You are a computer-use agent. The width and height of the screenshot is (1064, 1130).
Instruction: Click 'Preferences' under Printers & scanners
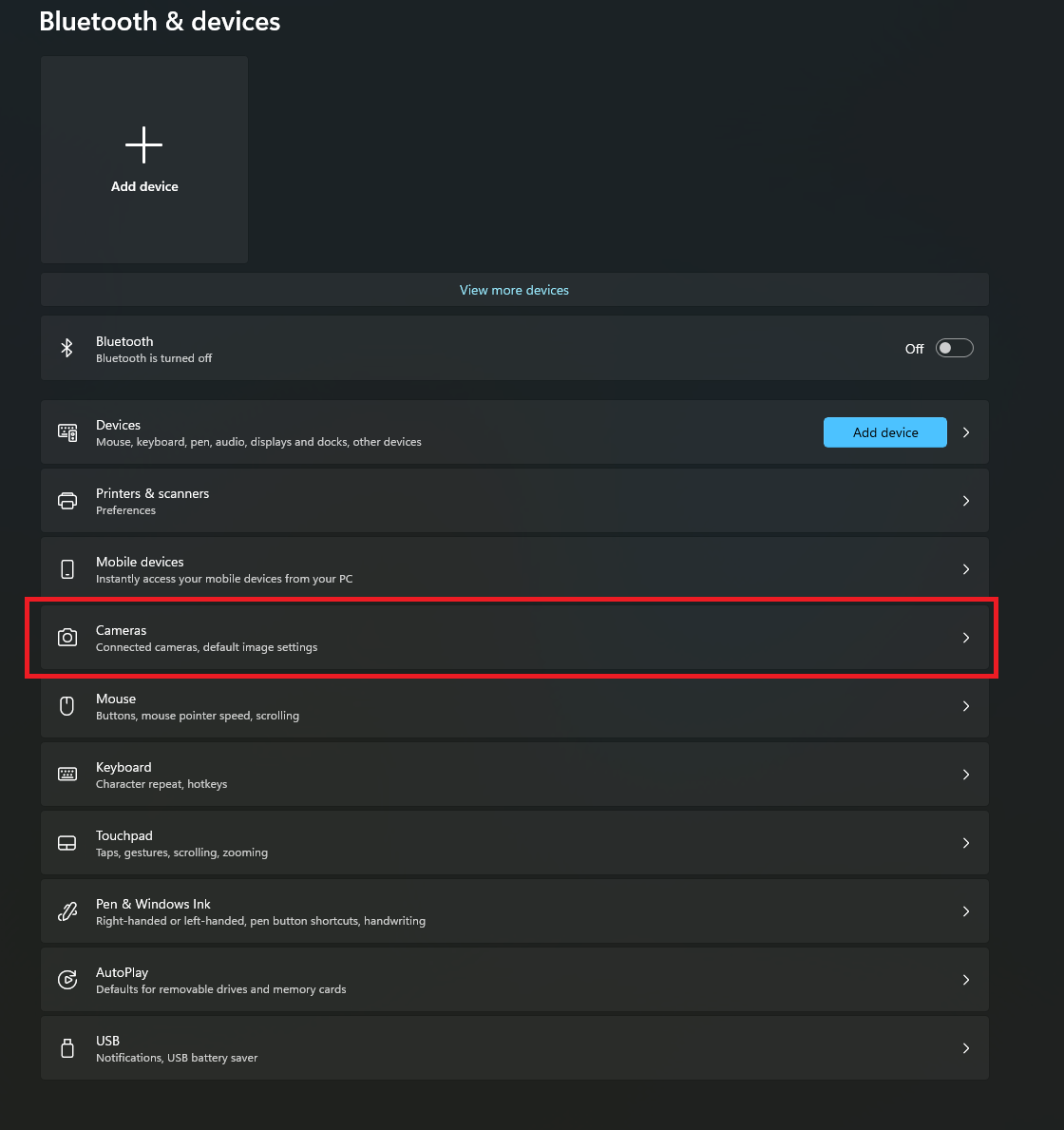(x=125, y=510)
